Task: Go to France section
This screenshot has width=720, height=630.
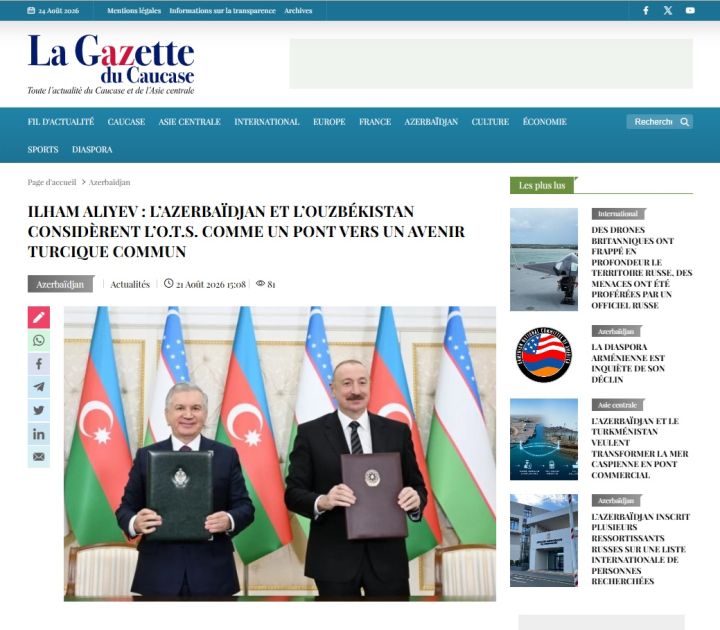Action: point(375,122)
